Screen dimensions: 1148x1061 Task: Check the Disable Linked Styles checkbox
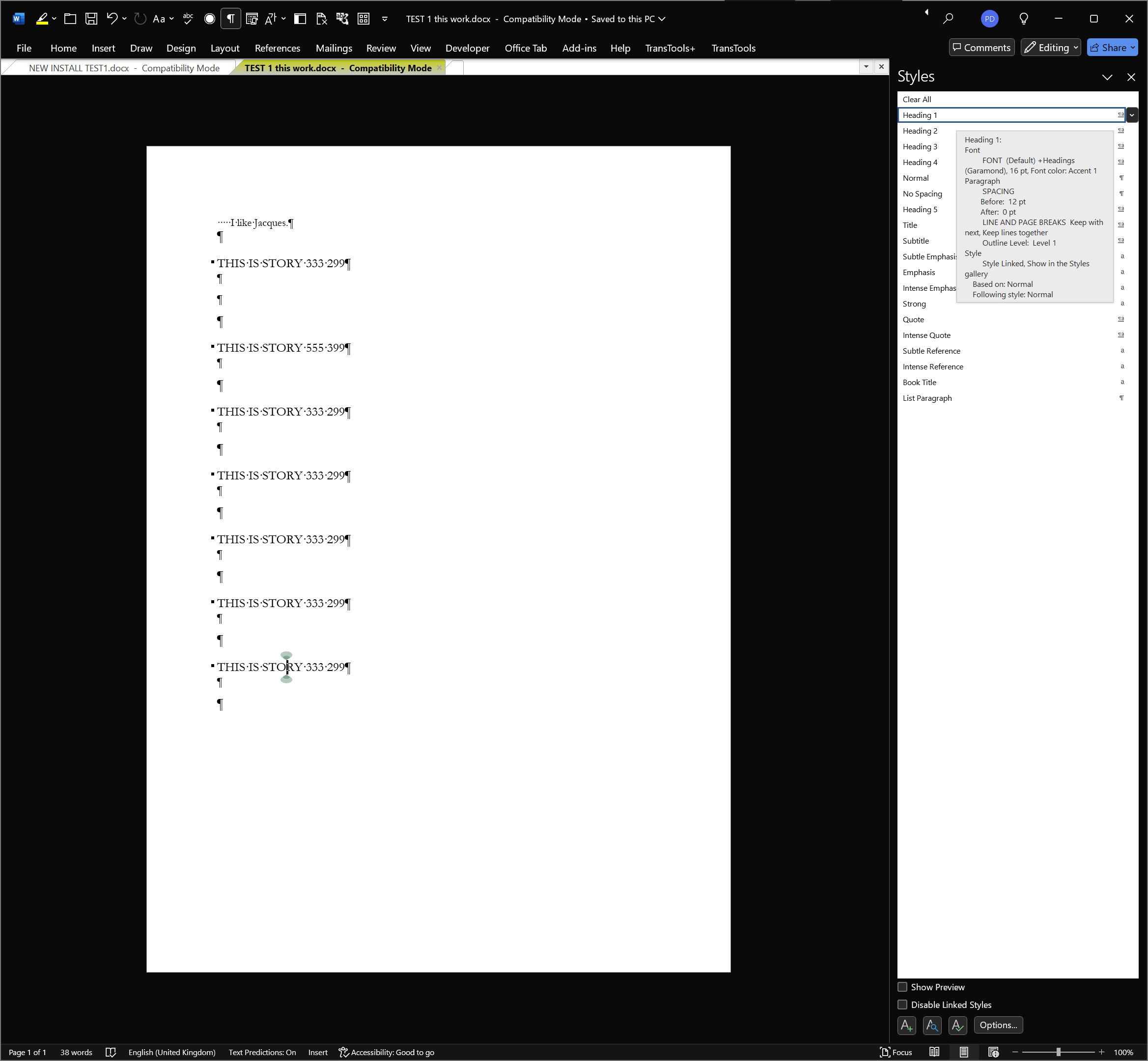902,1005
